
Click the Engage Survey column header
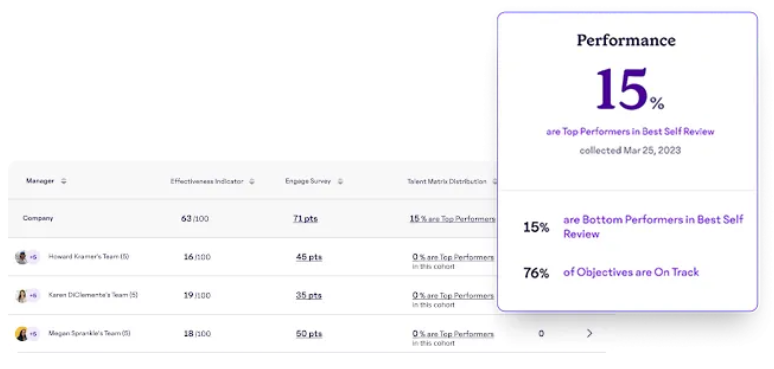[x=308, y=181]
